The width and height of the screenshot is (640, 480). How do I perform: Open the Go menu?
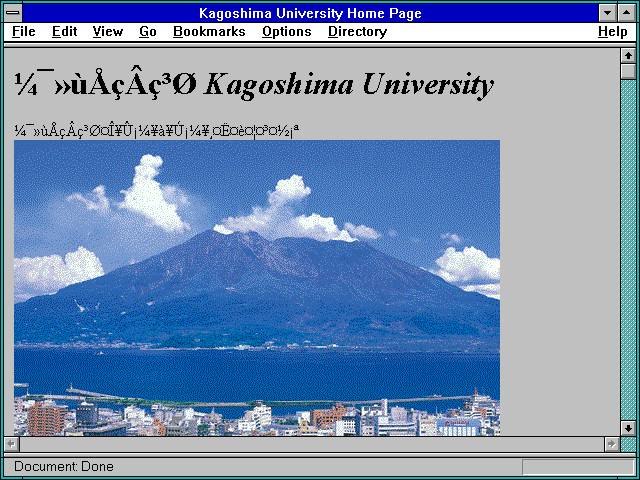pyautogui.click(x=148, y=32)
